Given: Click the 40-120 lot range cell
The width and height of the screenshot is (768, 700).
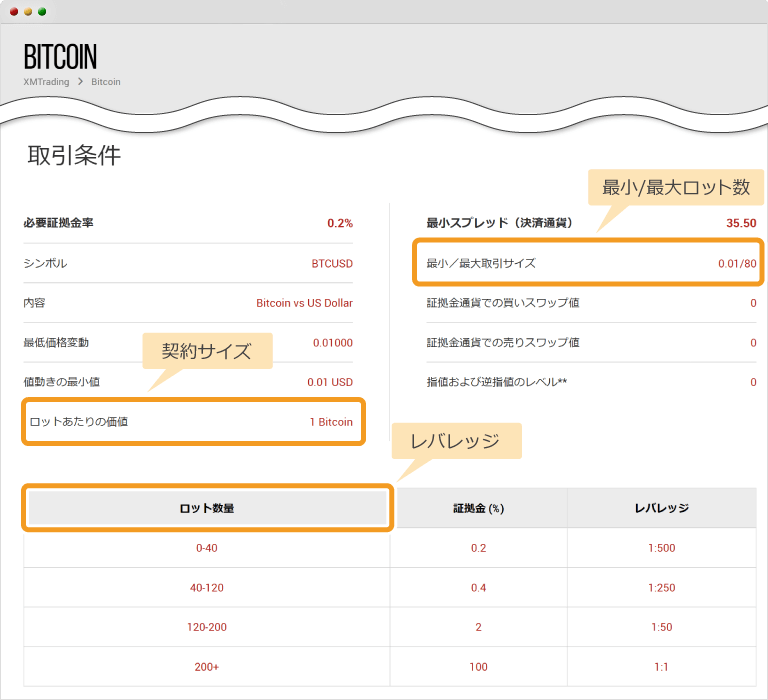Looking at the screenshot, I should click(207, 588).
